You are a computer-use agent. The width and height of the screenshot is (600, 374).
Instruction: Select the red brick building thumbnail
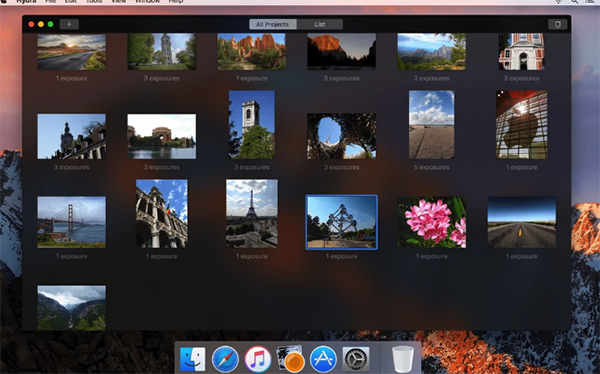pos(522,52)
